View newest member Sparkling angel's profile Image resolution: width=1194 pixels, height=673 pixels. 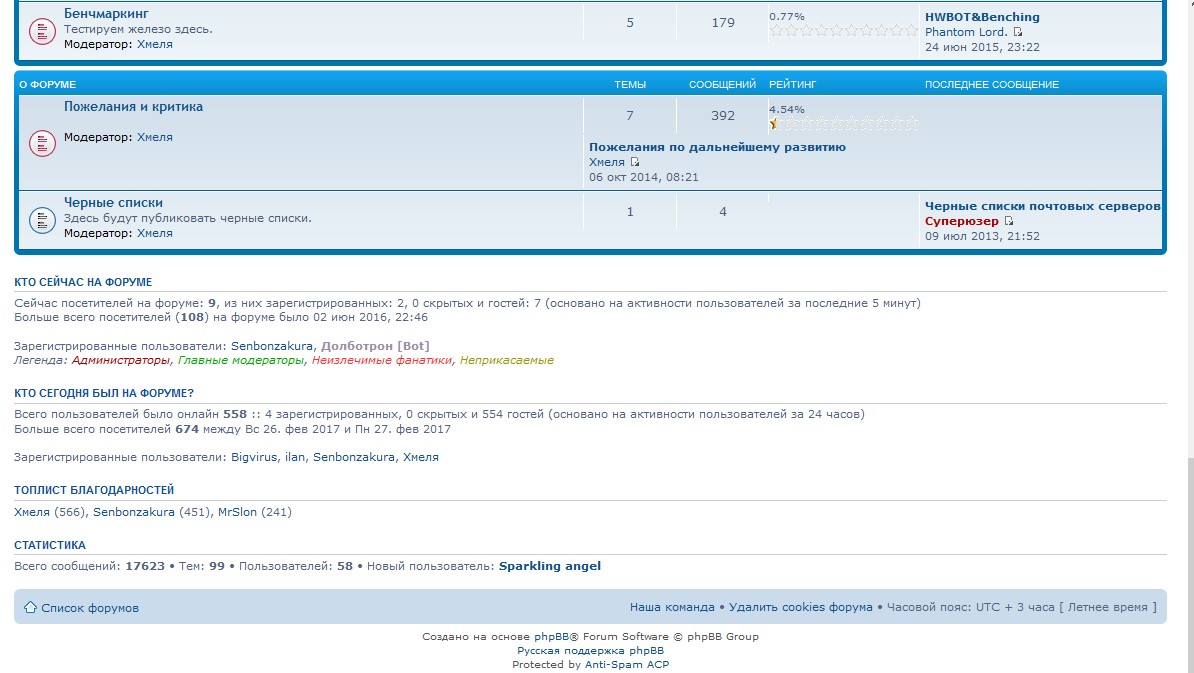pyautogui.click(x=549, y=566)
